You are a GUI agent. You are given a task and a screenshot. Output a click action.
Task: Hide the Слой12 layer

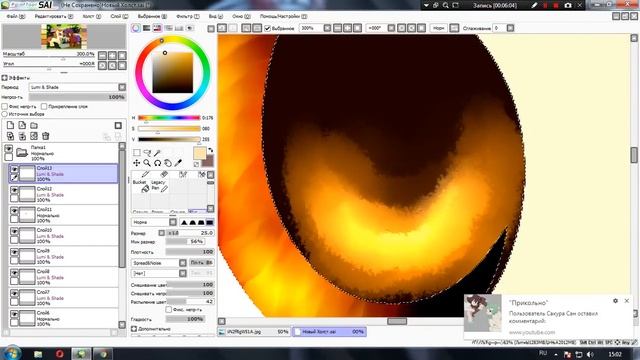pyautogui.click(x=14, y=190)
